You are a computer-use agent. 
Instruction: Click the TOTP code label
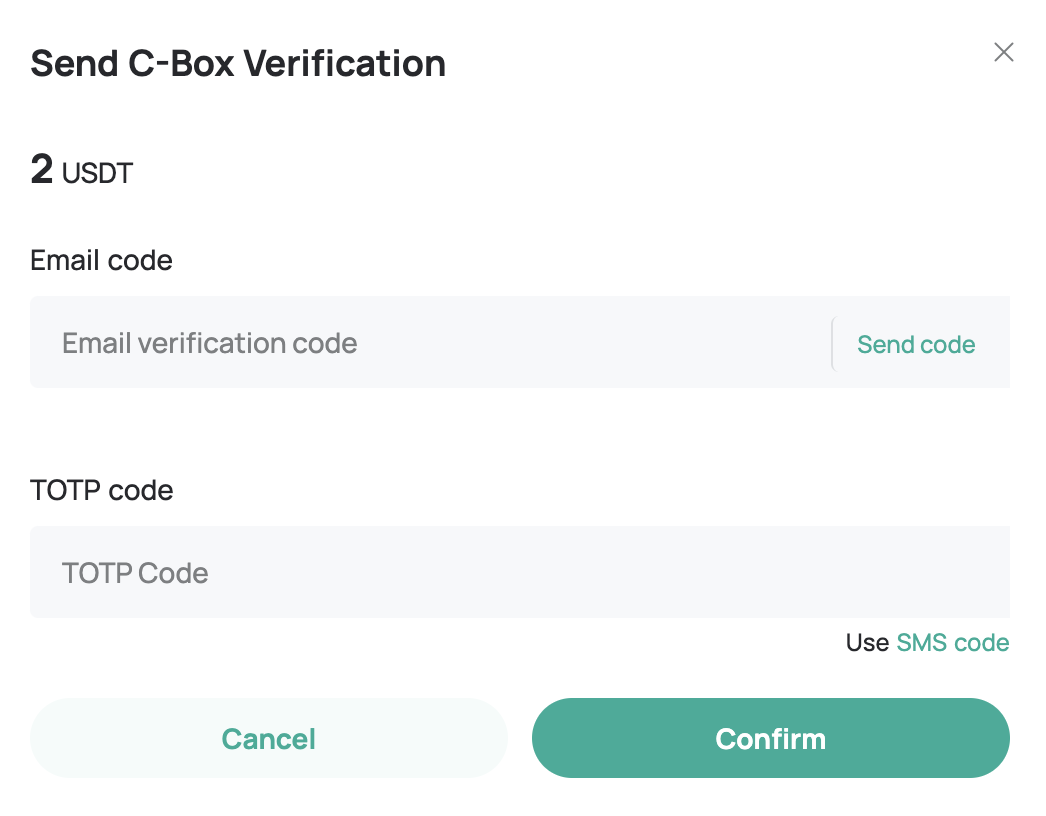(x=101, y=490)
